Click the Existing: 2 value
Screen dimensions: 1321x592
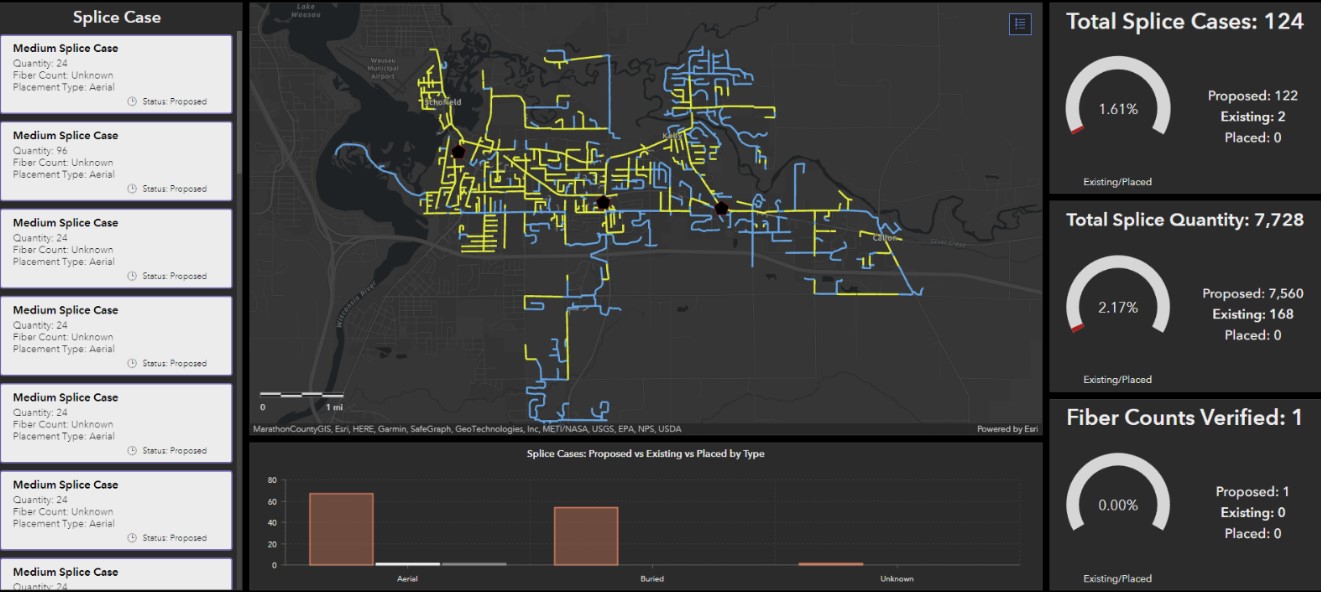[x=1253, y=117]
